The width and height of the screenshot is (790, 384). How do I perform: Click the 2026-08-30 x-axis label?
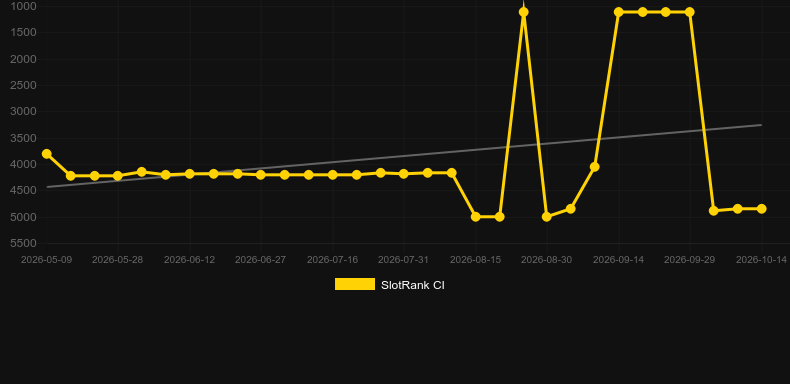pos(547,260)
